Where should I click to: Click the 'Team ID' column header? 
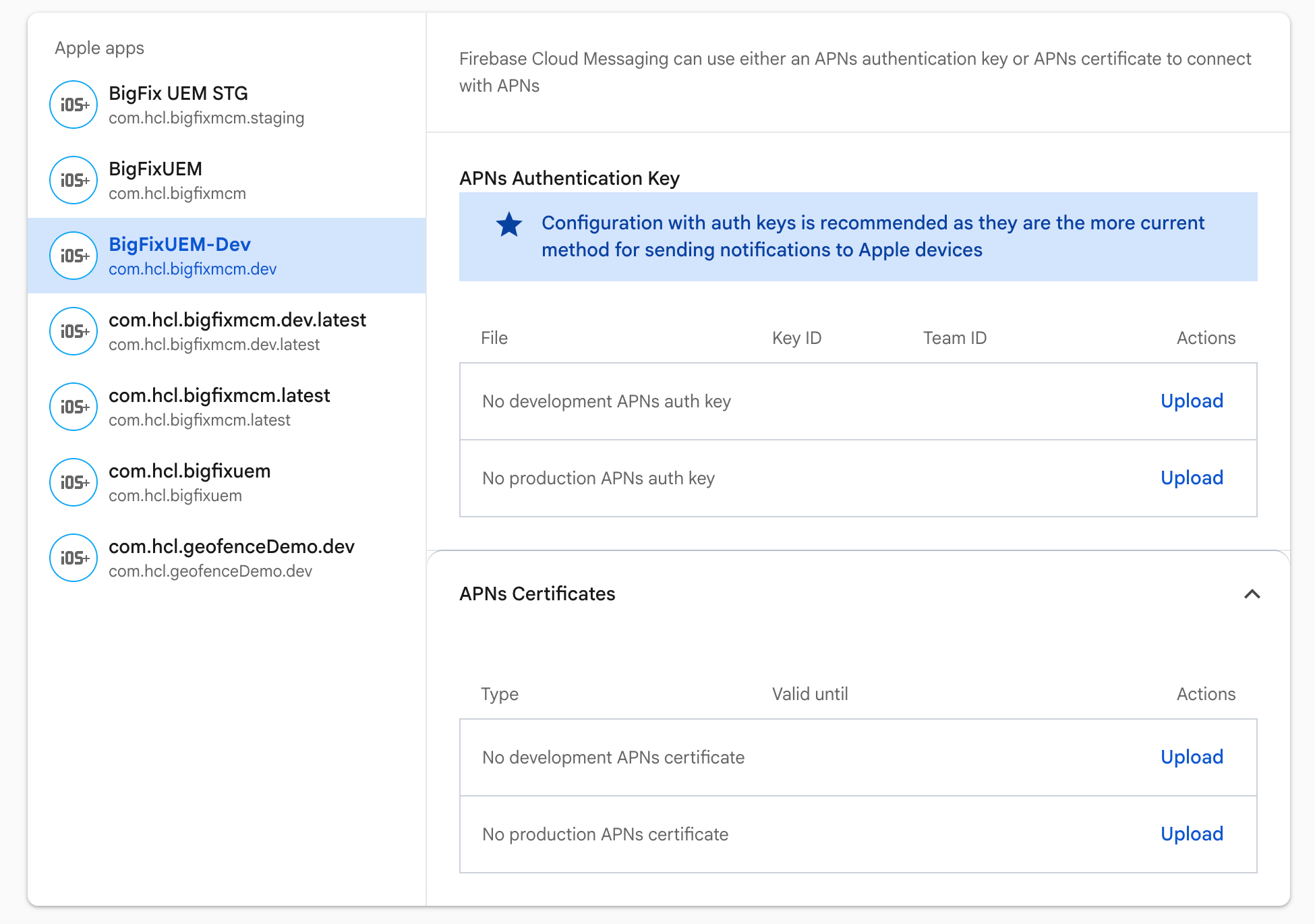(955, 339)
